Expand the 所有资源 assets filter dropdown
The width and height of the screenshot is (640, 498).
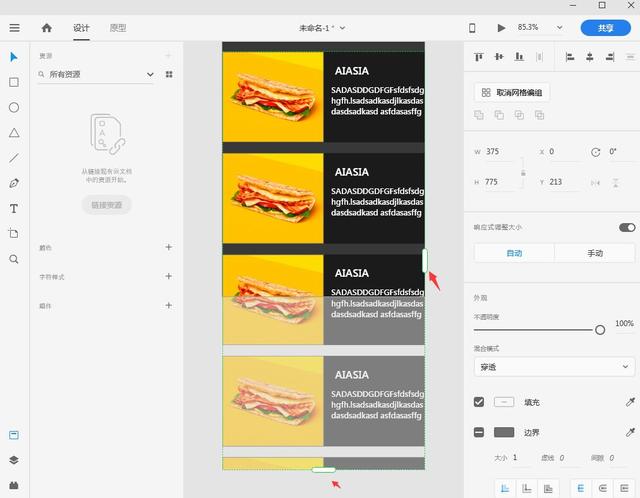point(150,74)
